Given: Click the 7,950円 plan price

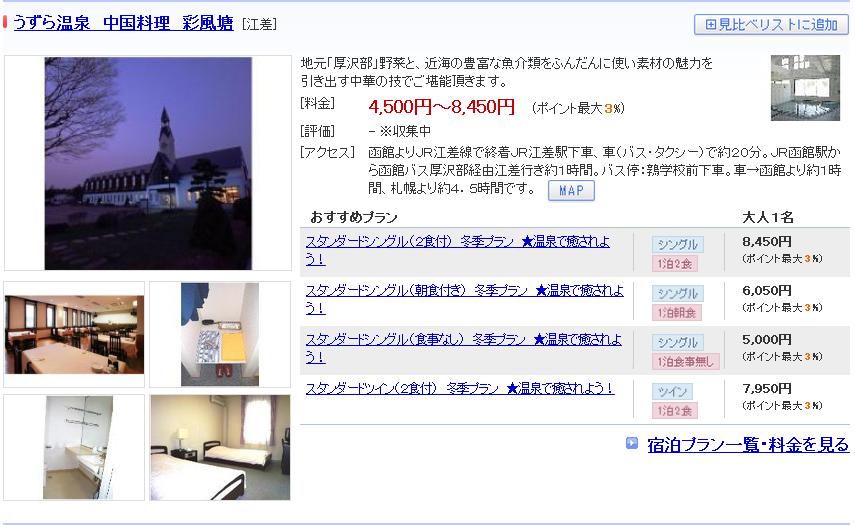Looking at the screenshot, I should coord(767,389).
